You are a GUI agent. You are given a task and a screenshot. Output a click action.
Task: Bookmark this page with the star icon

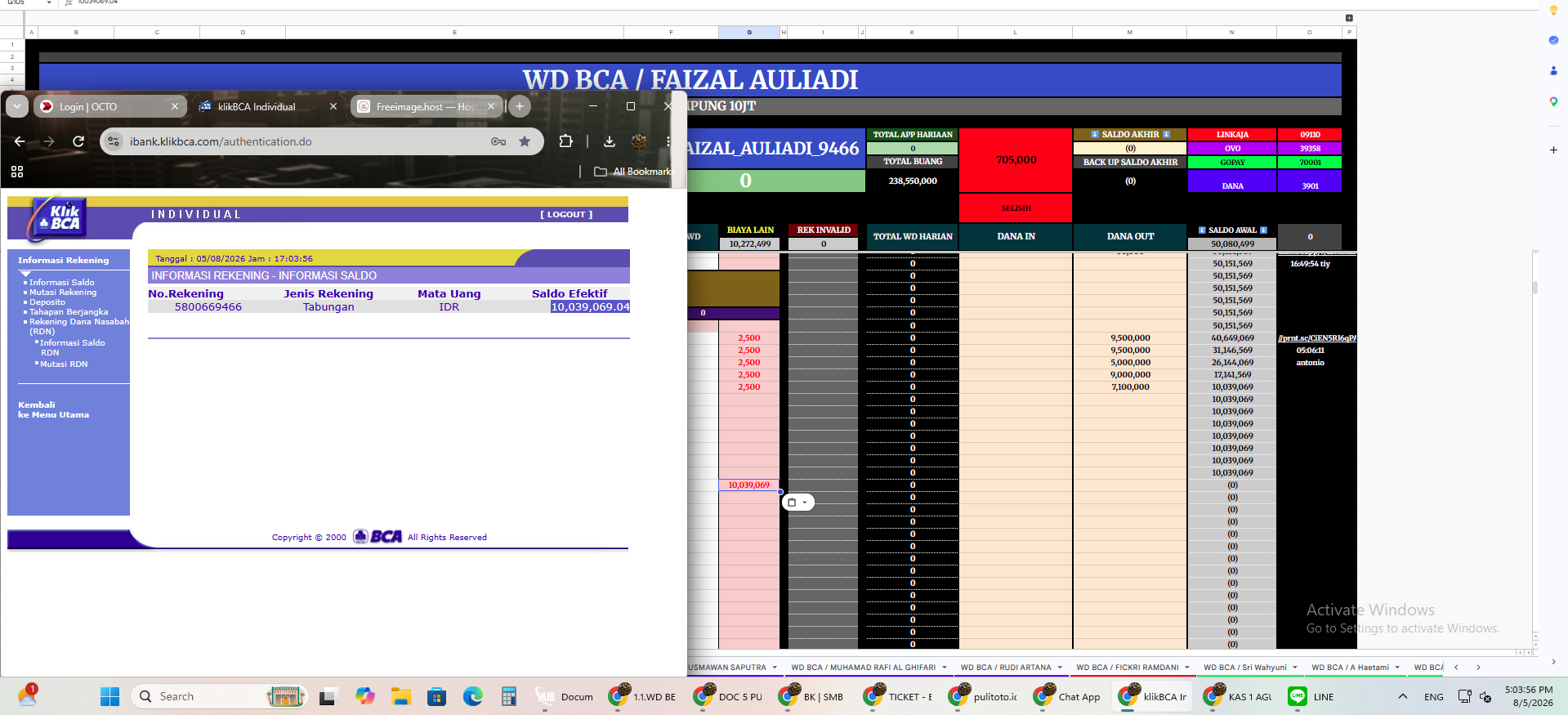point(525,141)
